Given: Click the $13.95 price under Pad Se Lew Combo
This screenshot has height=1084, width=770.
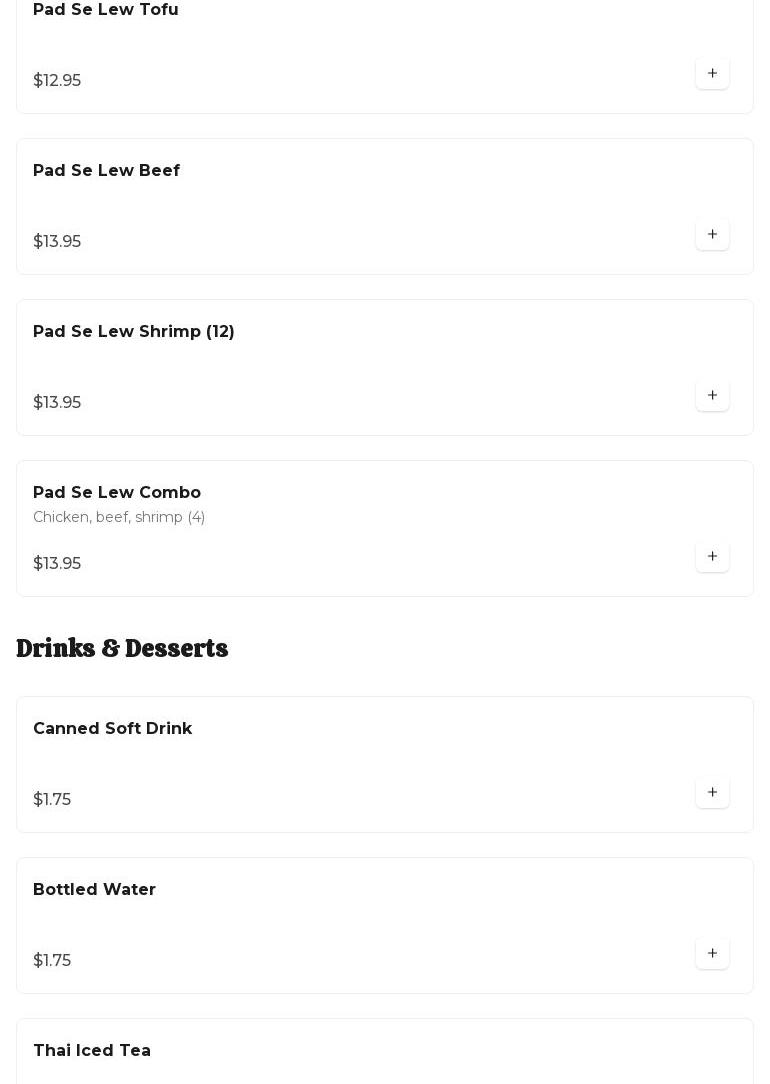Looking at the screenshot, I should pos(57,564).
